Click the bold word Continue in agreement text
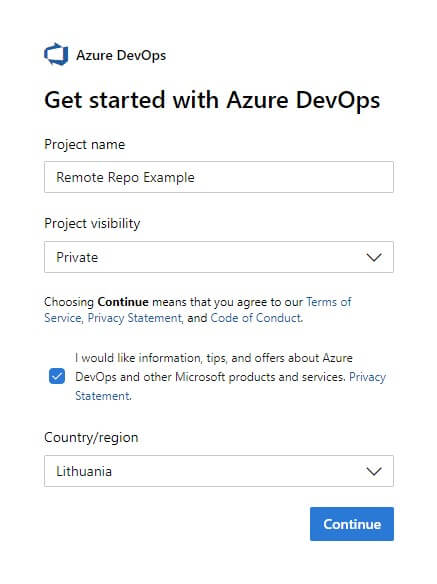The height and width of the screenshot is (584, 437). 123,302
